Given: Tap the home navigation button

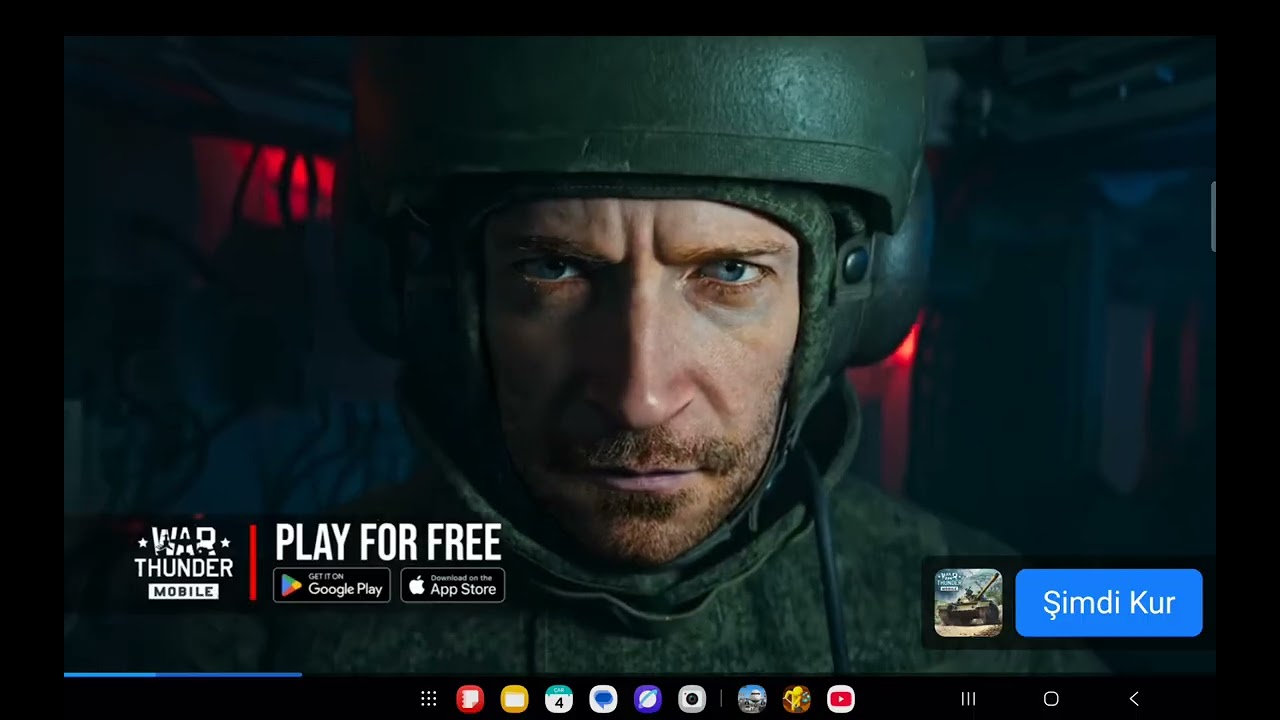Looking at the screenshot, I should [x=1051, y=699].
